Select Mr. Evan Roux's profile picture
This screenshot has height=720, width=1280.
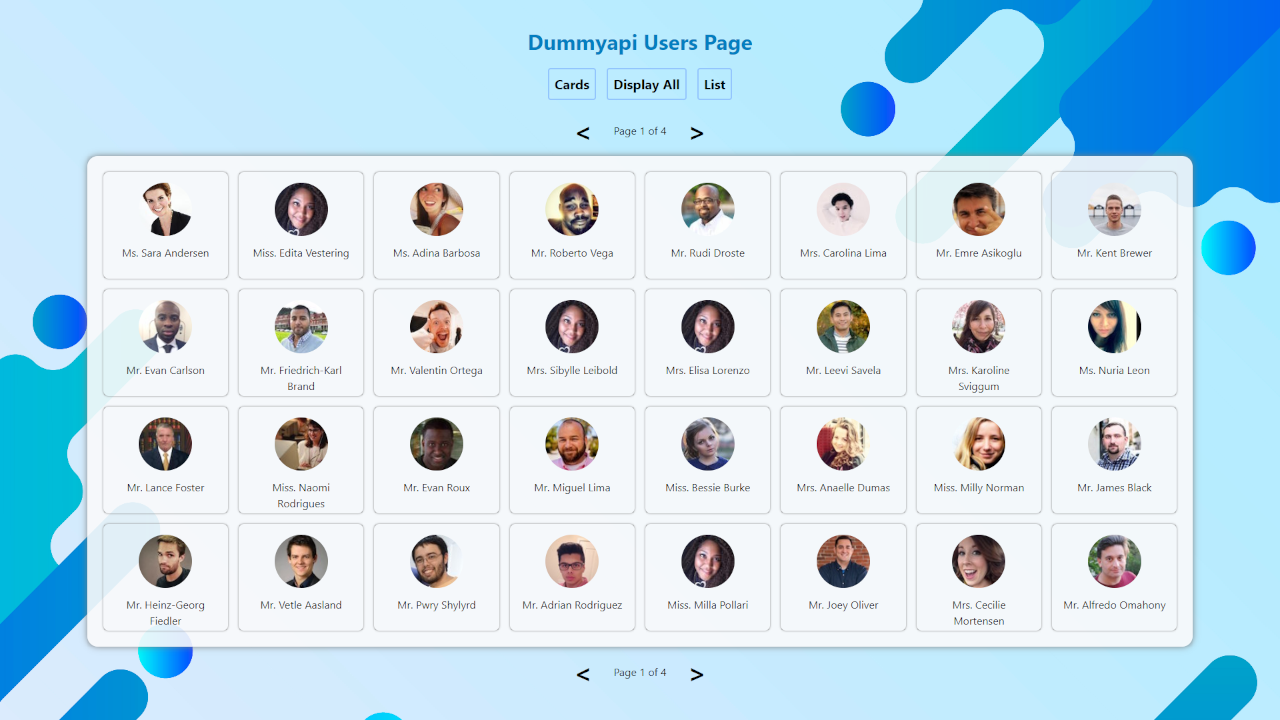click(x=437, y=444)
